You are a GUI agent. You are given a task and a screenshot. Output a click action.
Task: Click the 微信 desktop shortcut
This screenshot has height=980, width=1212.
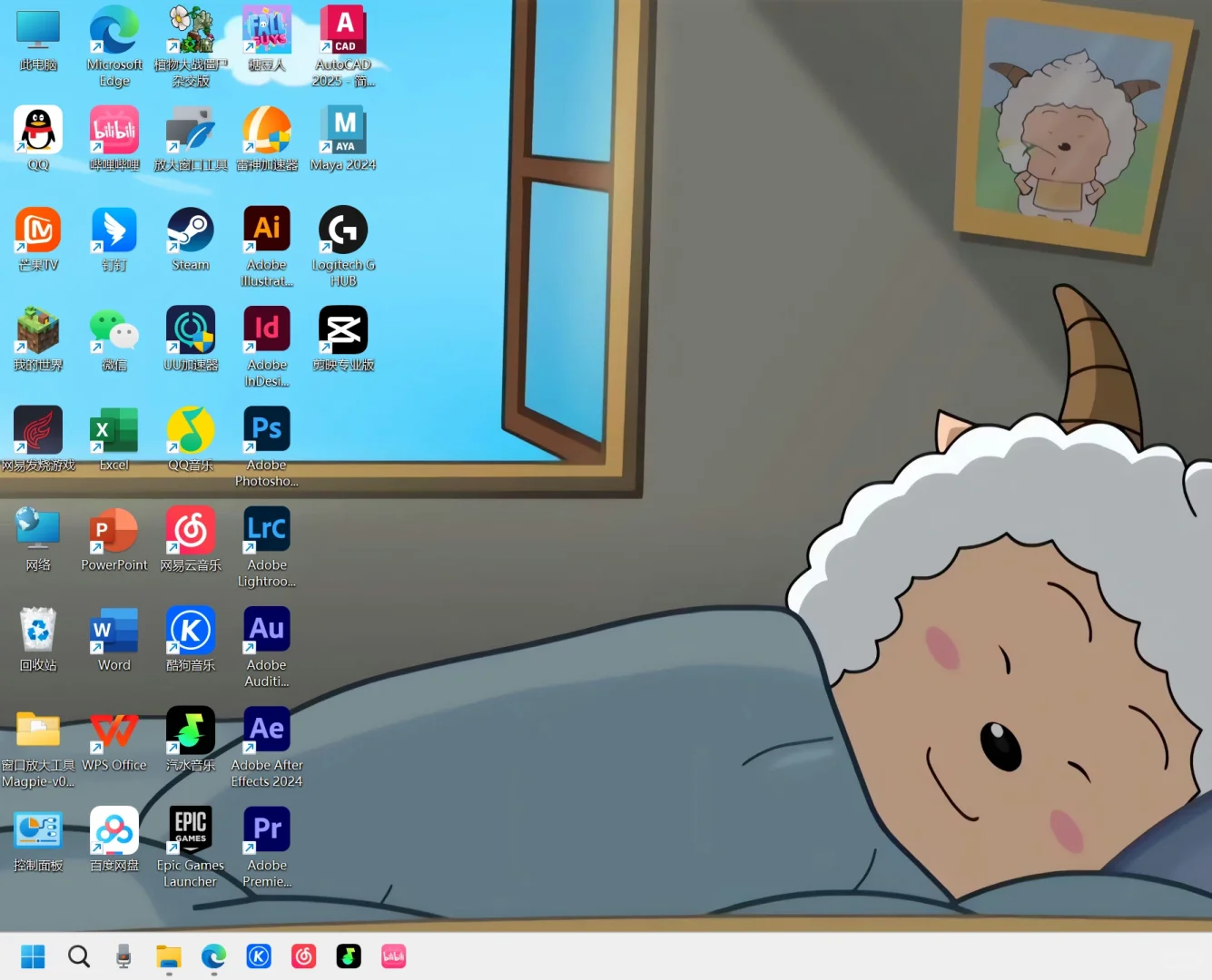114,339
